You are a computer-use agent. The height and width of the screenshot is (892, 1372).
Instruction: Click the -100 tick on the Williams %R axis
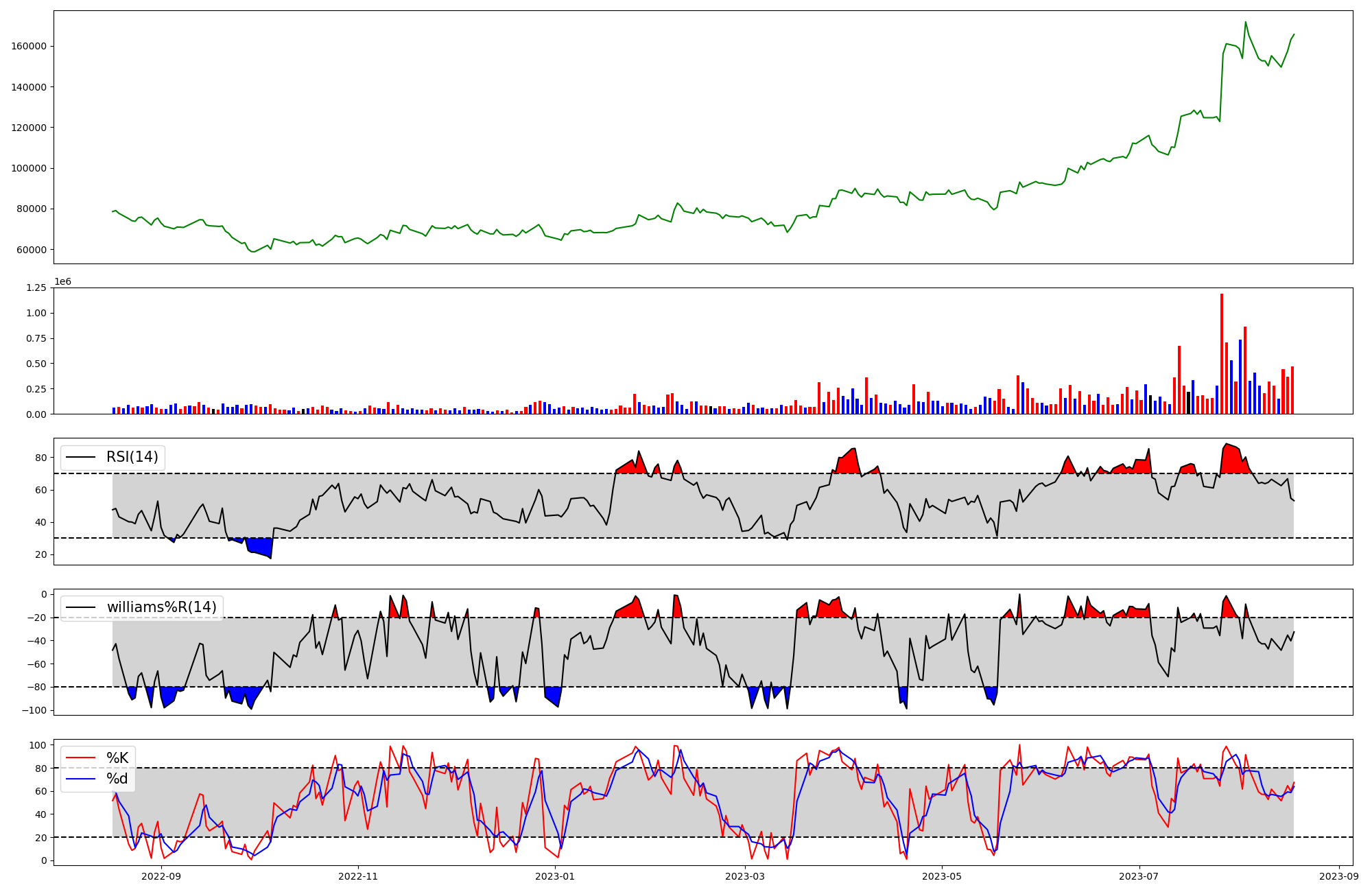(34, 710)
